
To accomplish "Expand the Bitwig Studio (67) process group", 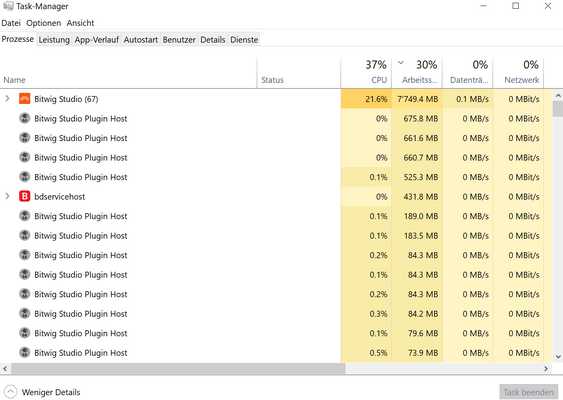I will [x=7, y=98].
